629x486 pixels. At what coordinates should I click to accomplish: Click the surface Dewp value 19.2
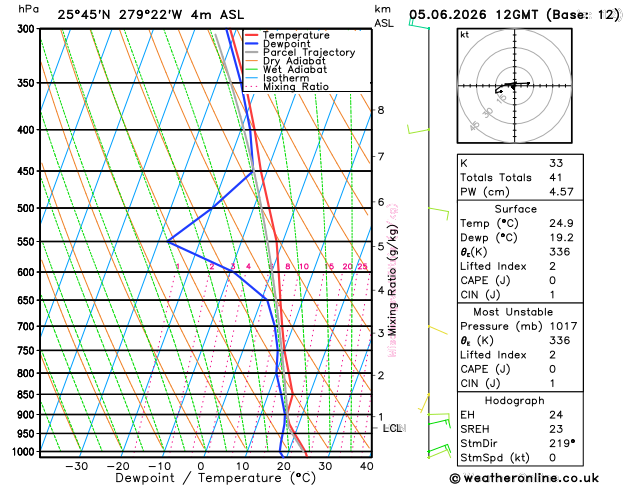pyautogui.click(x=561, y=238)
